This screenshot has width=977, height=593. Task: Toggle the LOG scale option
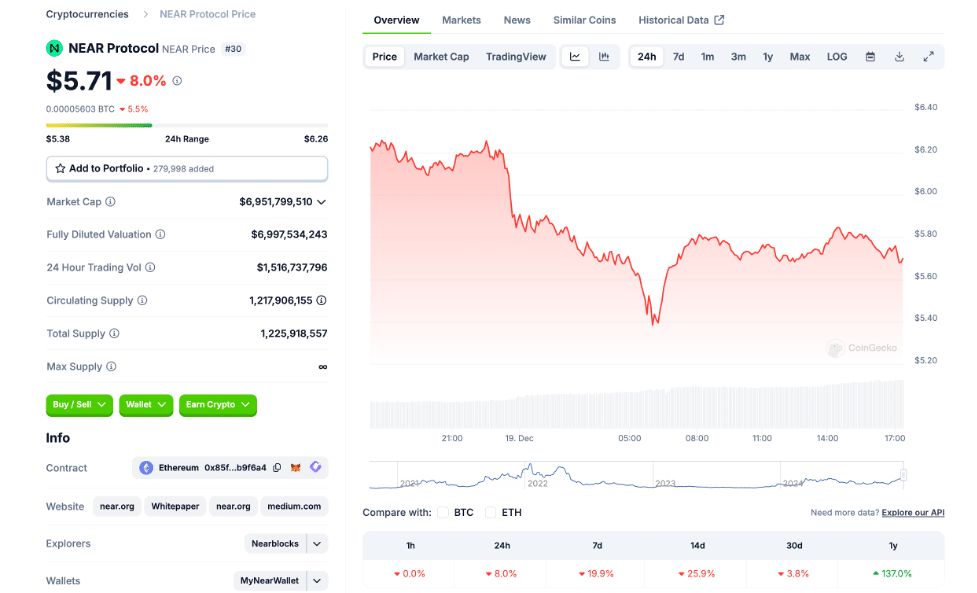click(837, 57)
